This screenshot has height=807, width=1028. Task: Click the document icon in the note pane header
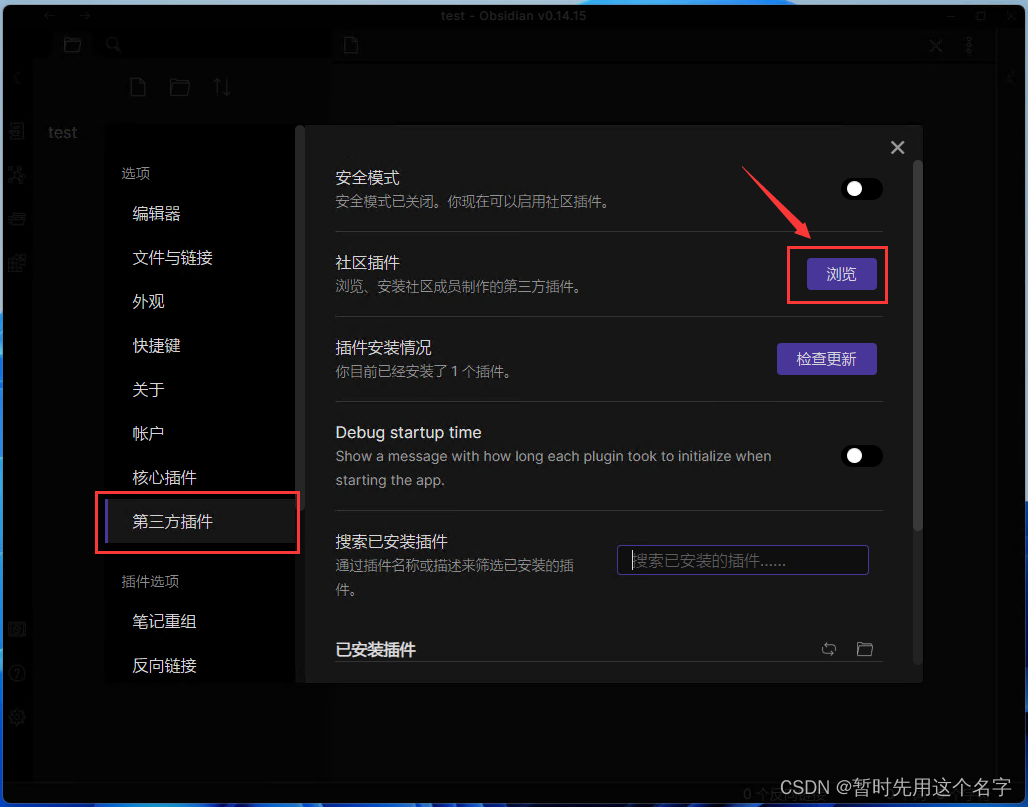(x=351, y=45)
